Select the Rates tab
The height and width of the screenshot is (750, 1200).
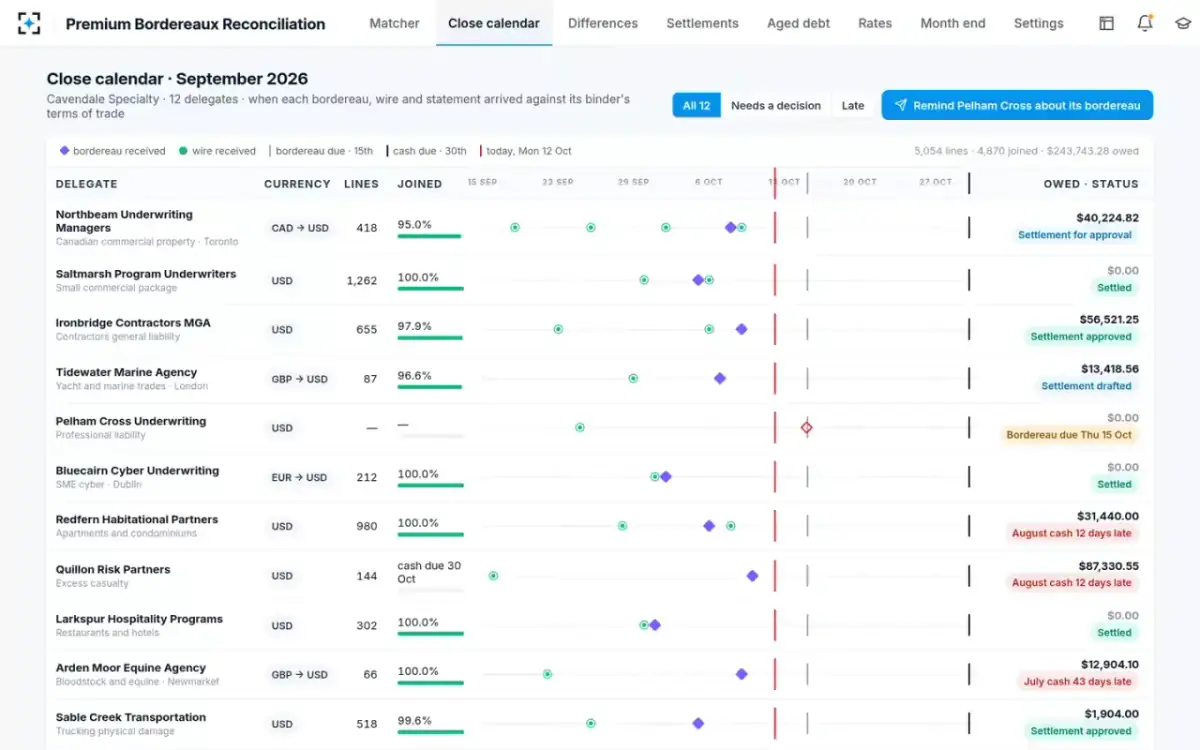point(875,23)
